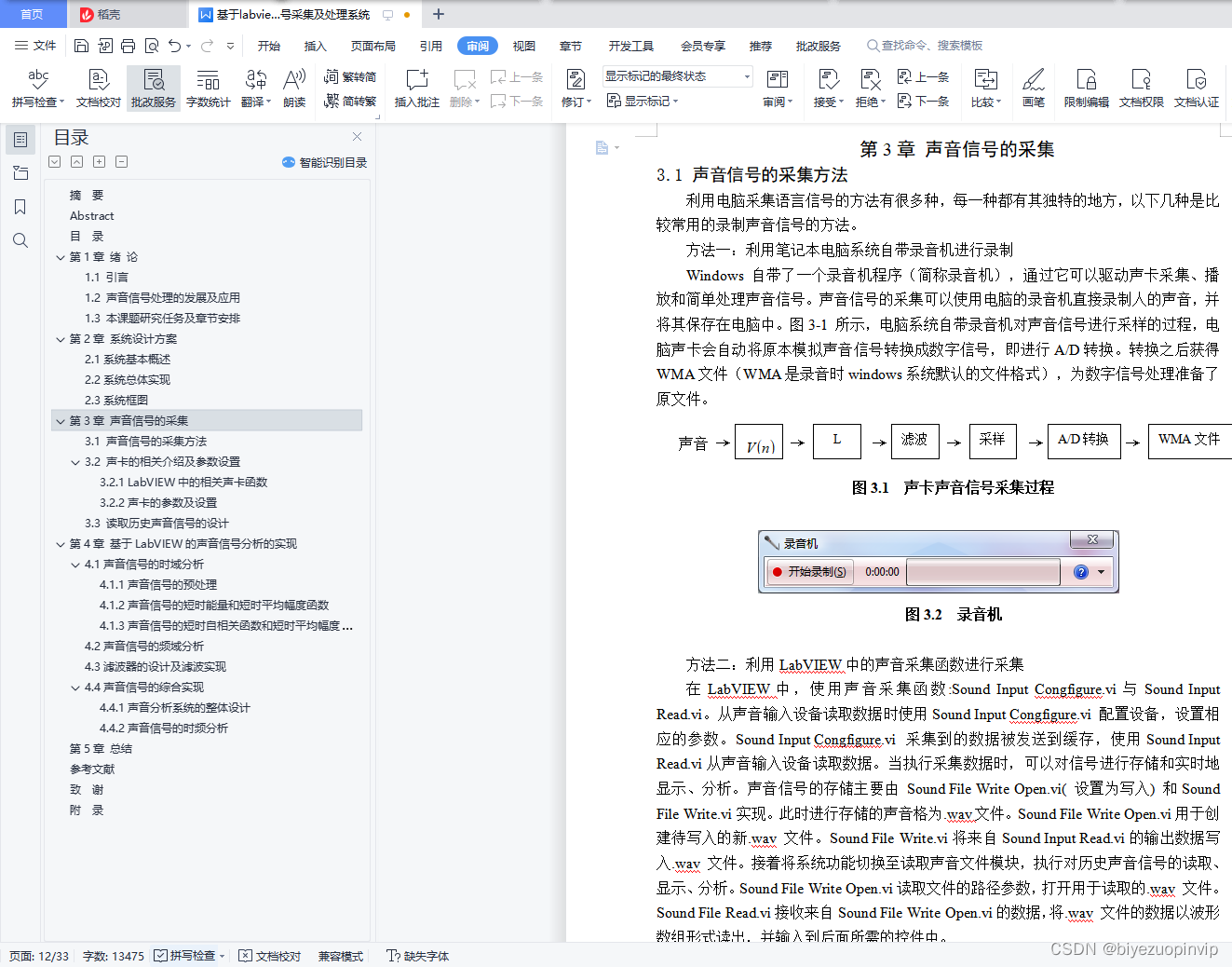The width and height of the screenshot is (1232, 967).
Task: Insert a comment with 插入批注
Action: click(x=416, y=89)
